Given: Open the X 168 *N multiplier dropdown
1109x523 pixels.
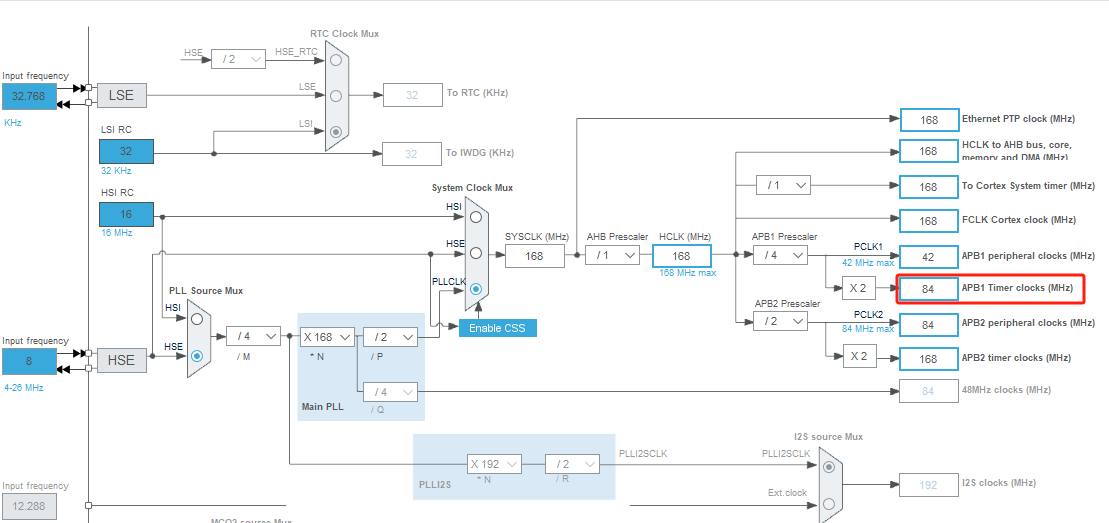Looking at the screenshot, I should (327, 337).
